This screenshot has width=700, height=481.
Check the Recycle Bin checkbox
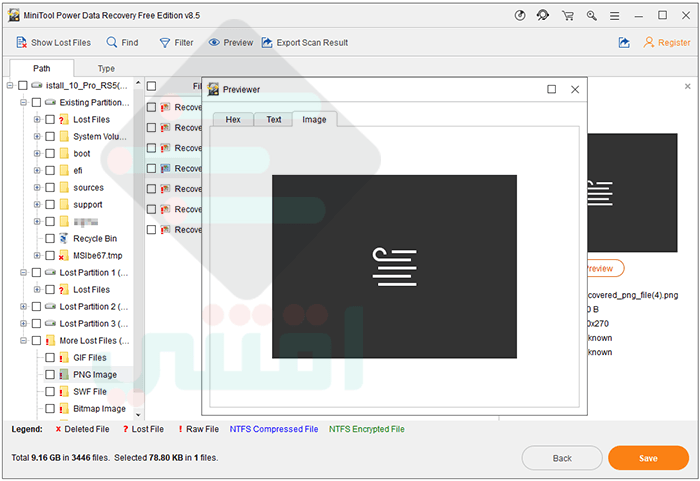click(50, 238)
